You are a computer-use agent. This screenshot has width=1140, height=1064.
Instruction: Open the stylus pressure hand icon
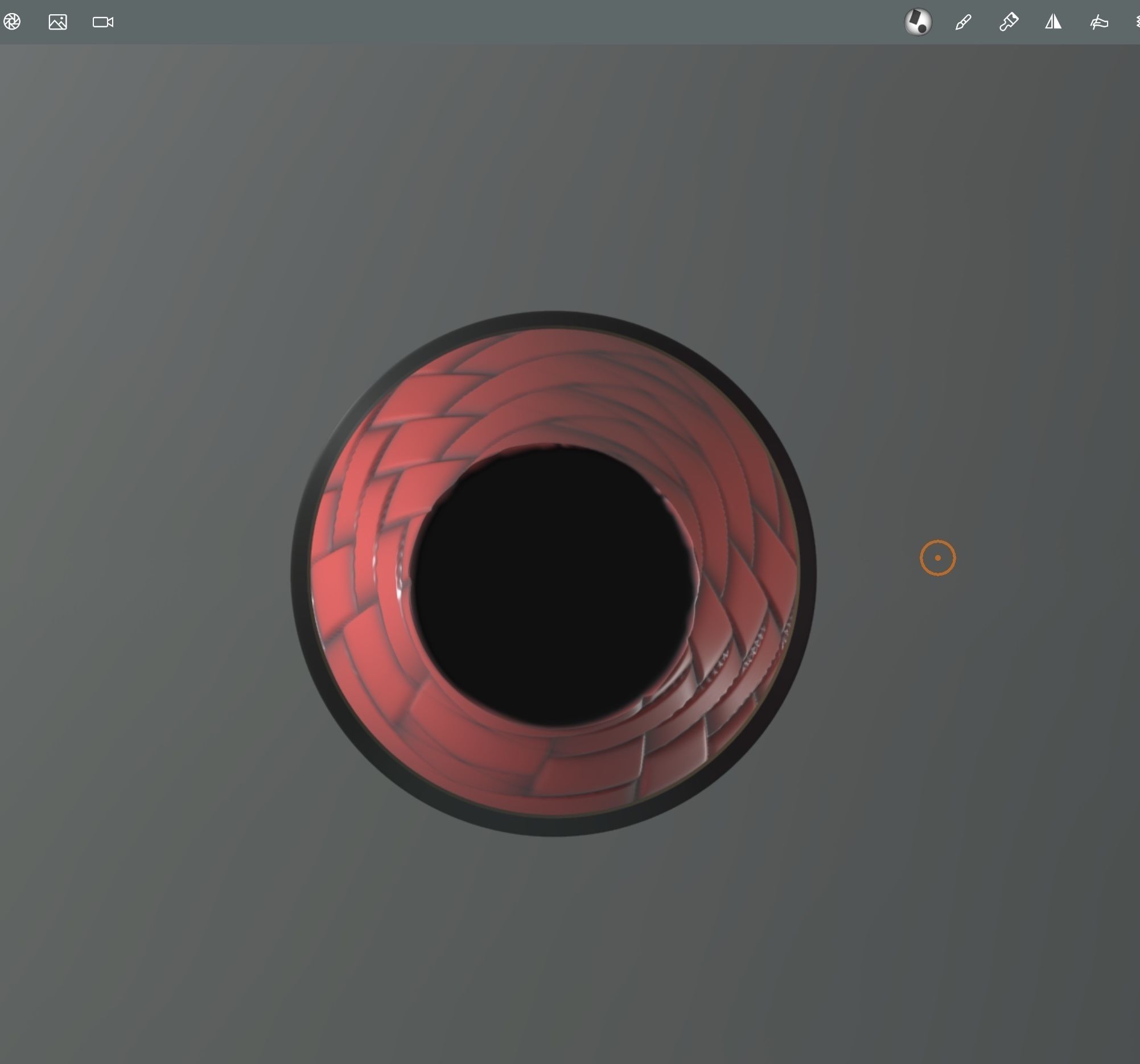tap(1098, 22)
